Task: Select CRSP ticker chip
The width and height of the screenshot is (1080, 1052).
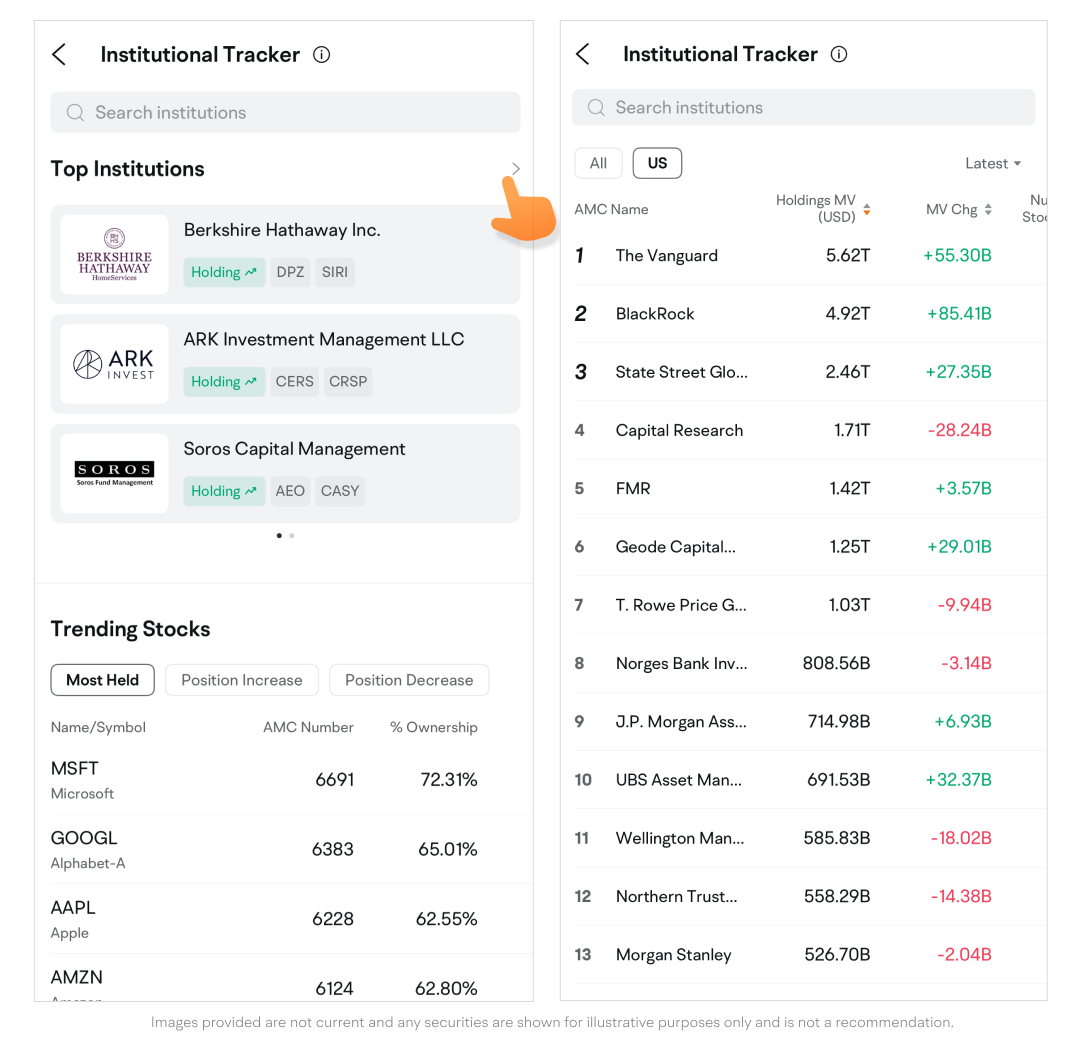Action: point(348,382)
